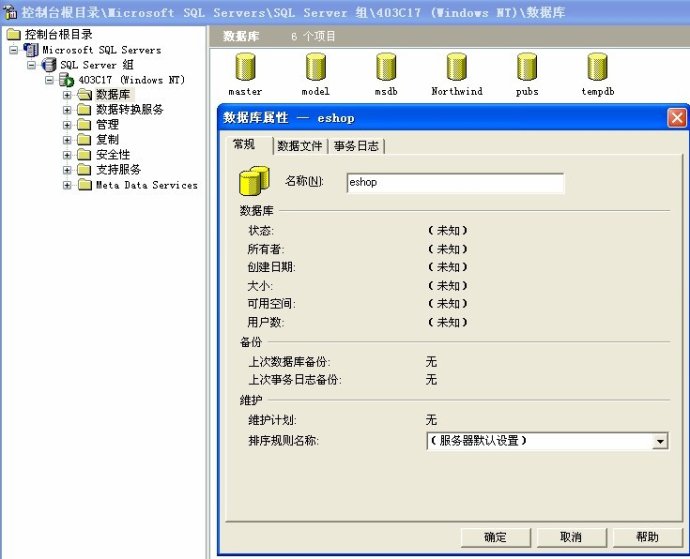Image resolution: width=690 pixels, height=559 pixels.
Task: Expand the 管理 tree node
Action: [x=67, y=125]
